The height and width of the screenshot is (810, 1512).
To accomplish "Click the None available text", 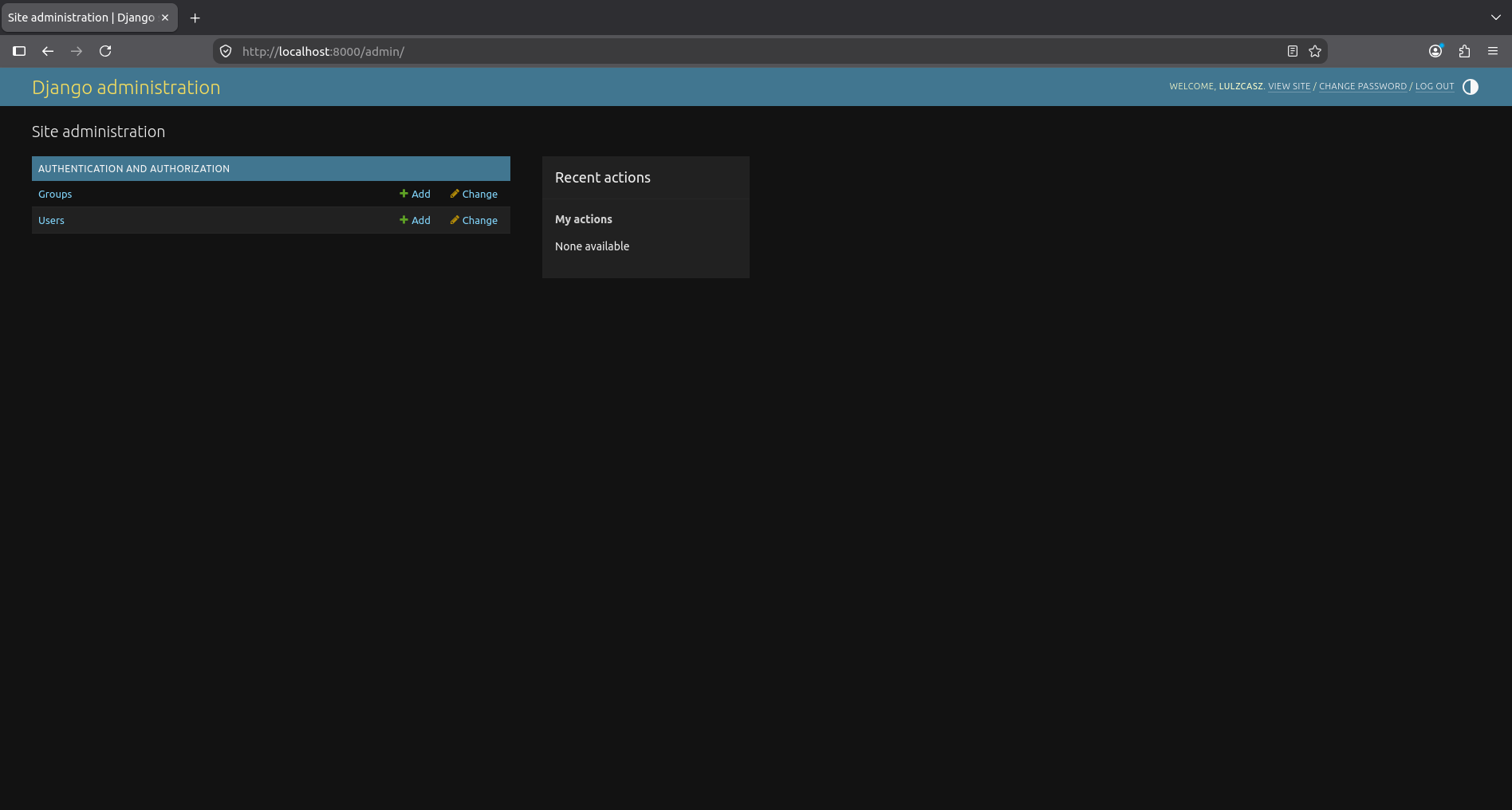I will pos(592,246).
